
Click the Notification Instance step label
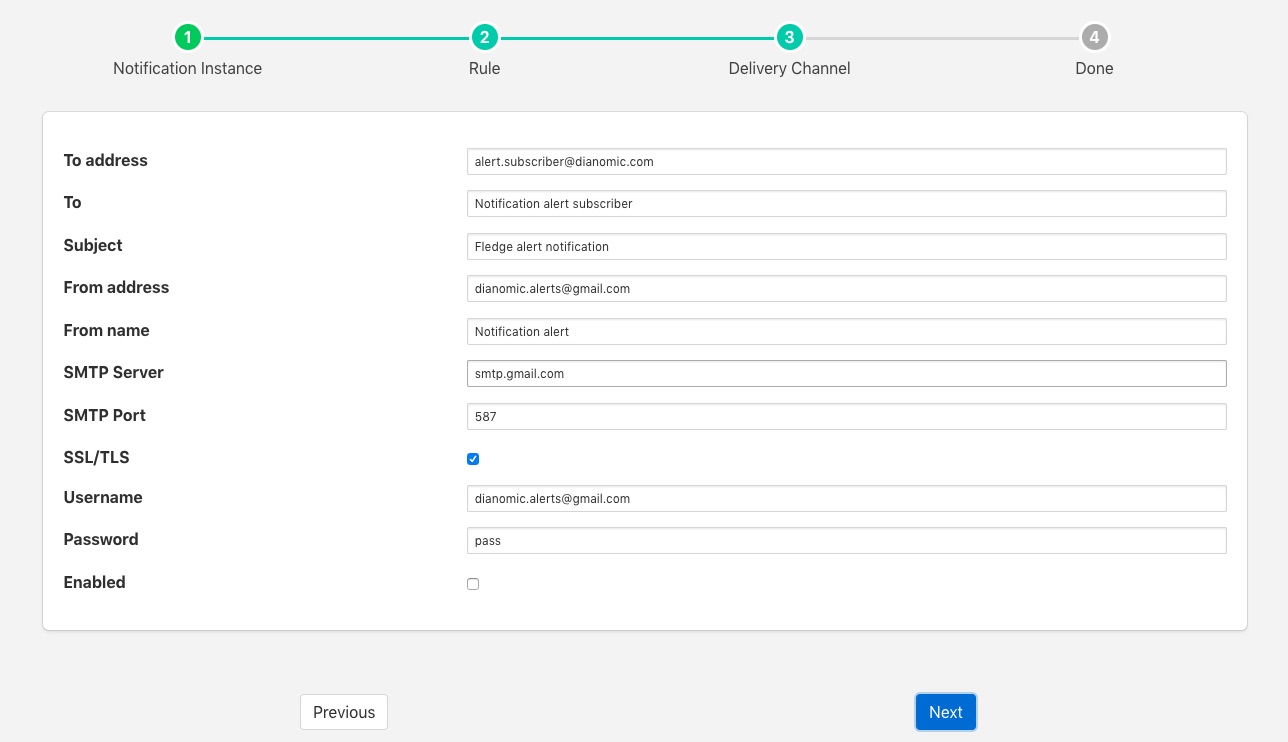pyautogui.click(x=187, y=69)
